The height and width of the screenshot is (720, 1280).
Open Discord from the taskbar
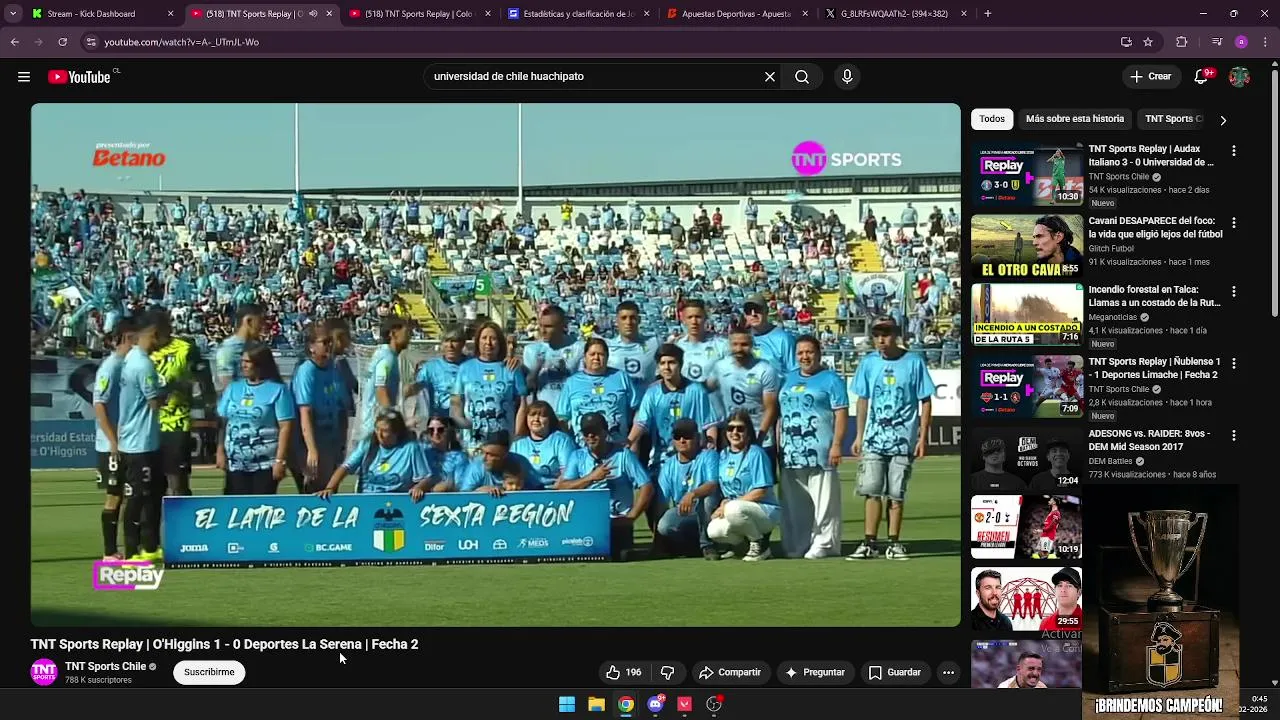(655, 704)
